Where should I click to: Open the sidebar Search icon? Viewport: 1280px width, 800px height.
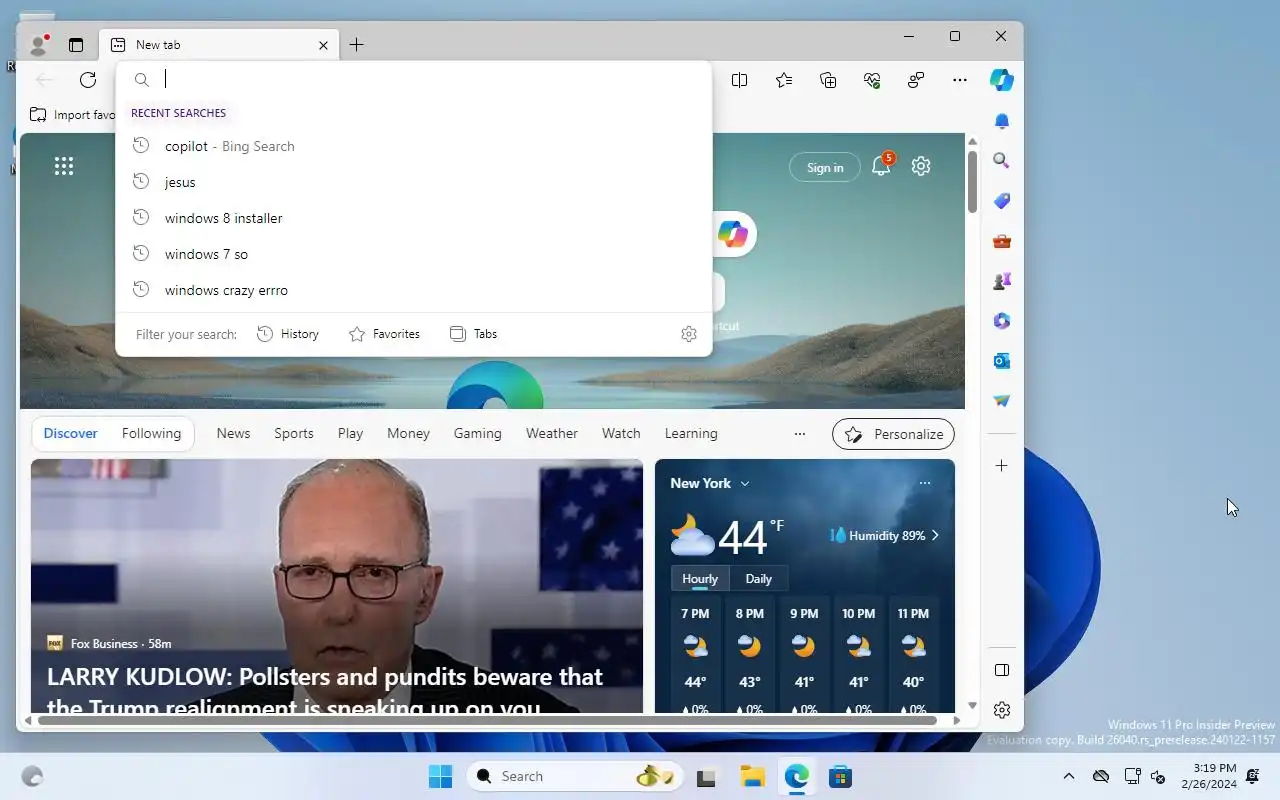point(1002,161)
